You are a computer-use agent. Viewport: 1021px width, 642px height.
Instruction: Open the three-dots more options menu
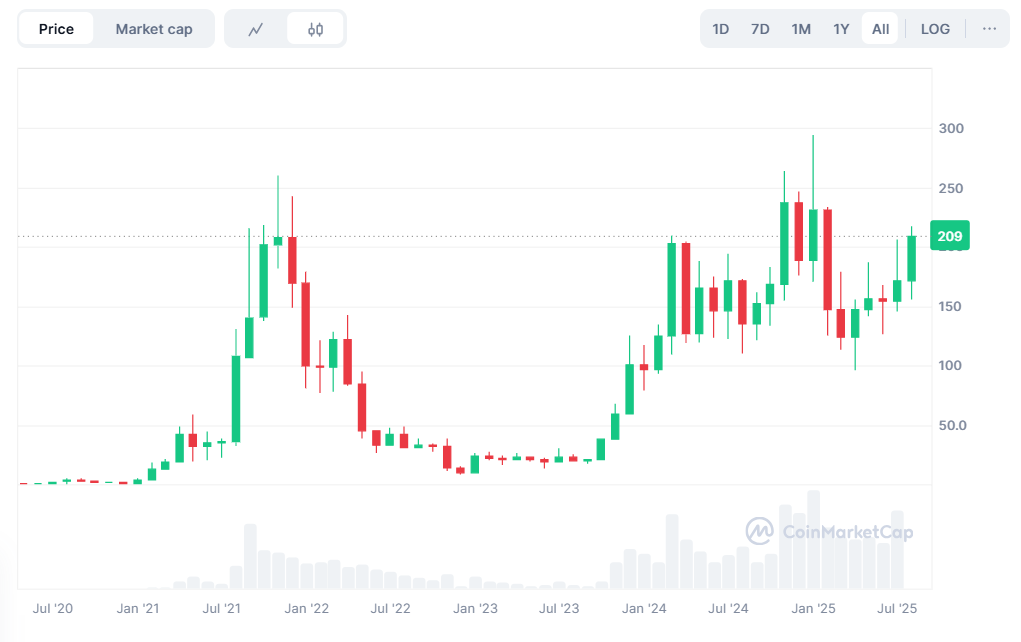click(989, 29)
